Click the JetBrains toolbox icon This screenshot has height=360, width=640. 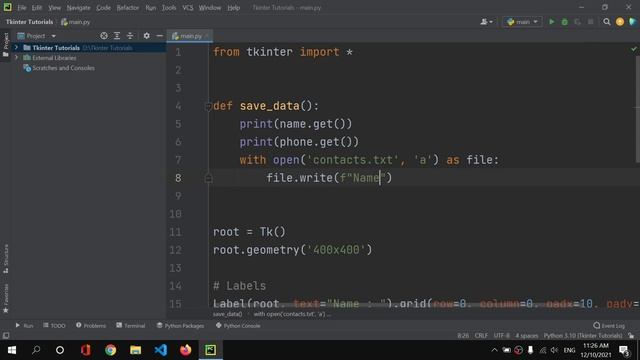(x=632, y=22)
